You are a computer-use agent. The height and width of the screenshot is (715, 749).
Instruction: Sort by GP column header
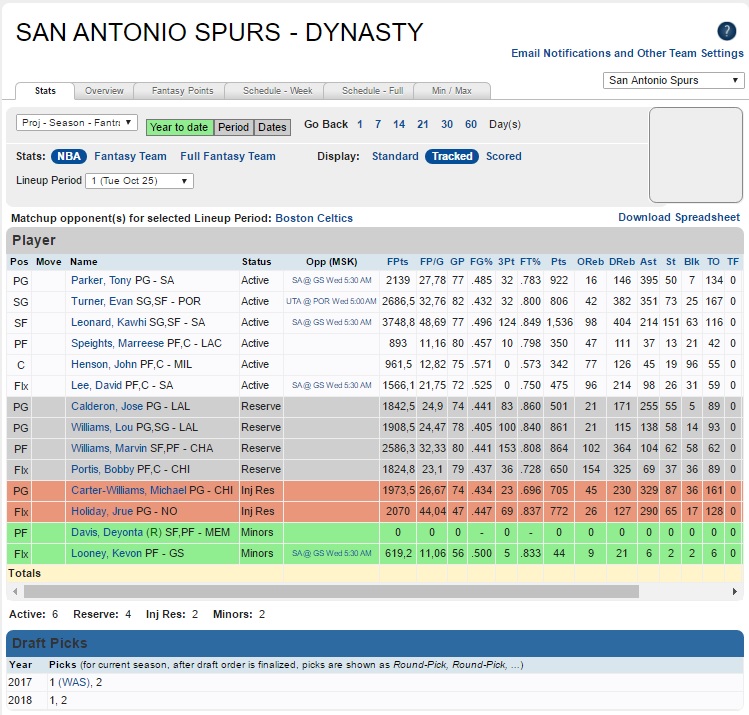click(x=457, y=262)
